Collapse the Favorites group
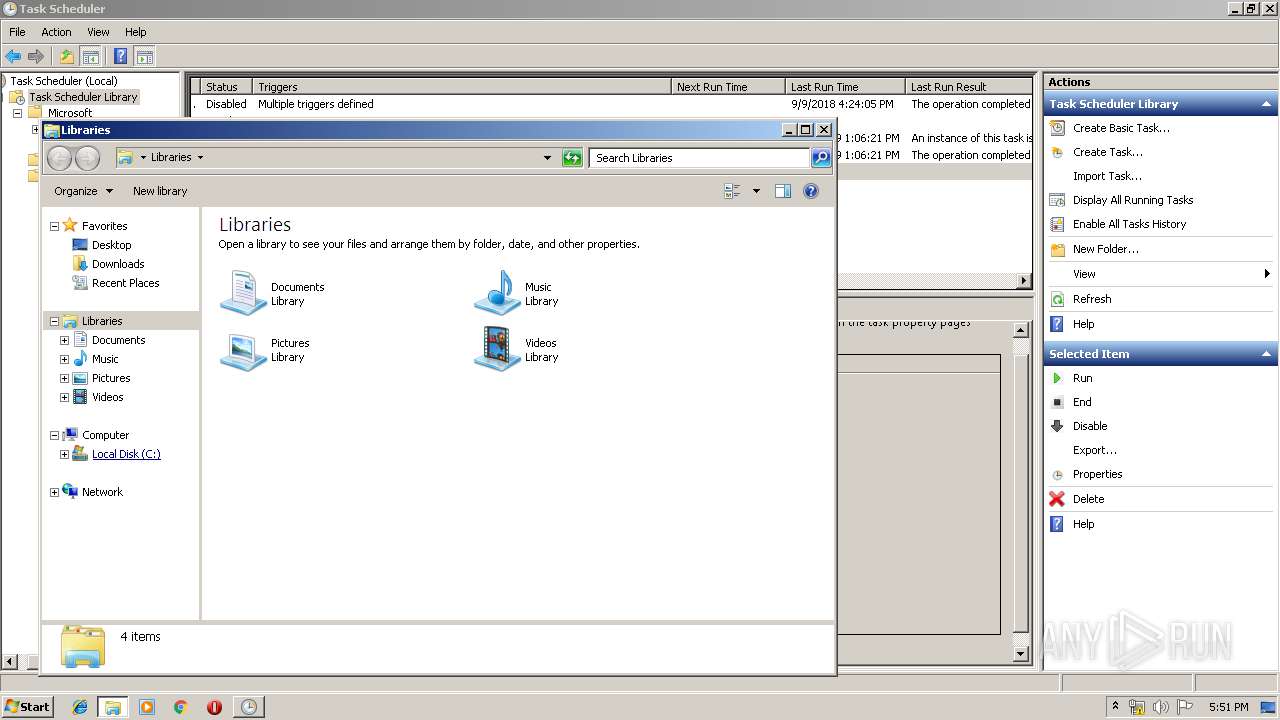1280x720 pixels. (x=54, y=226)
